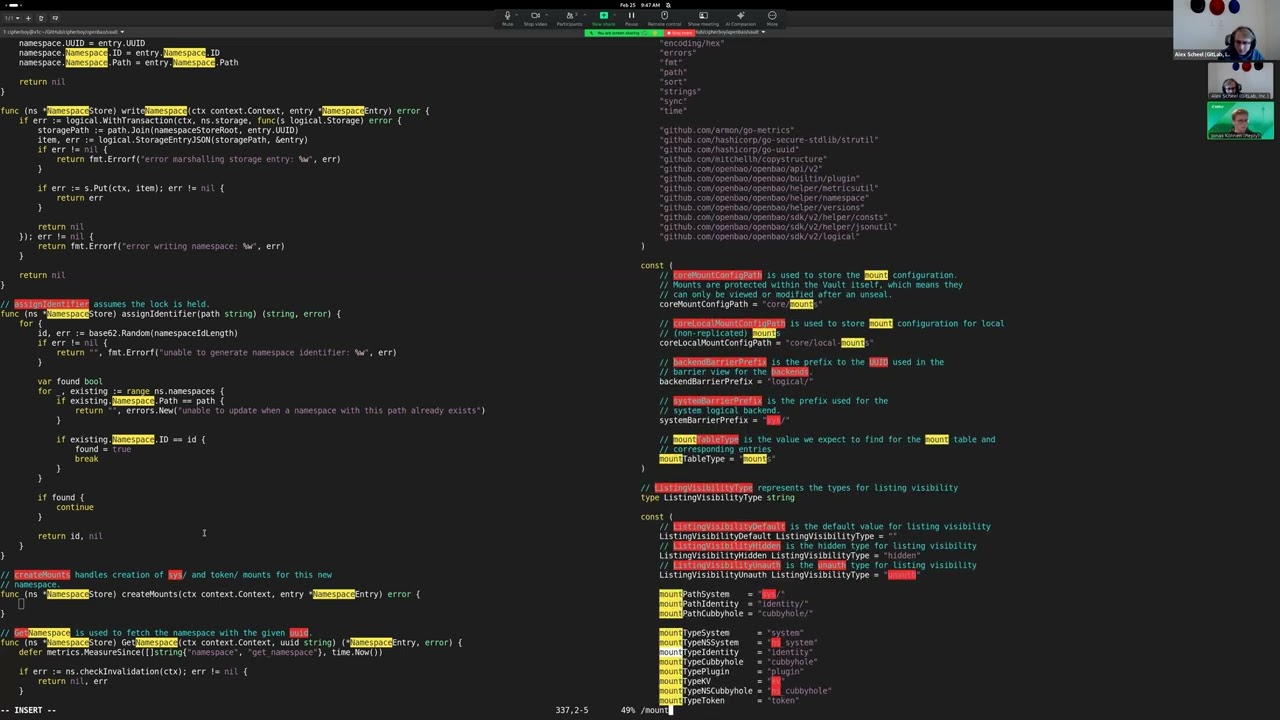
Task: Click 'createMounts' in the comment line
Action: tap(42, 575)
